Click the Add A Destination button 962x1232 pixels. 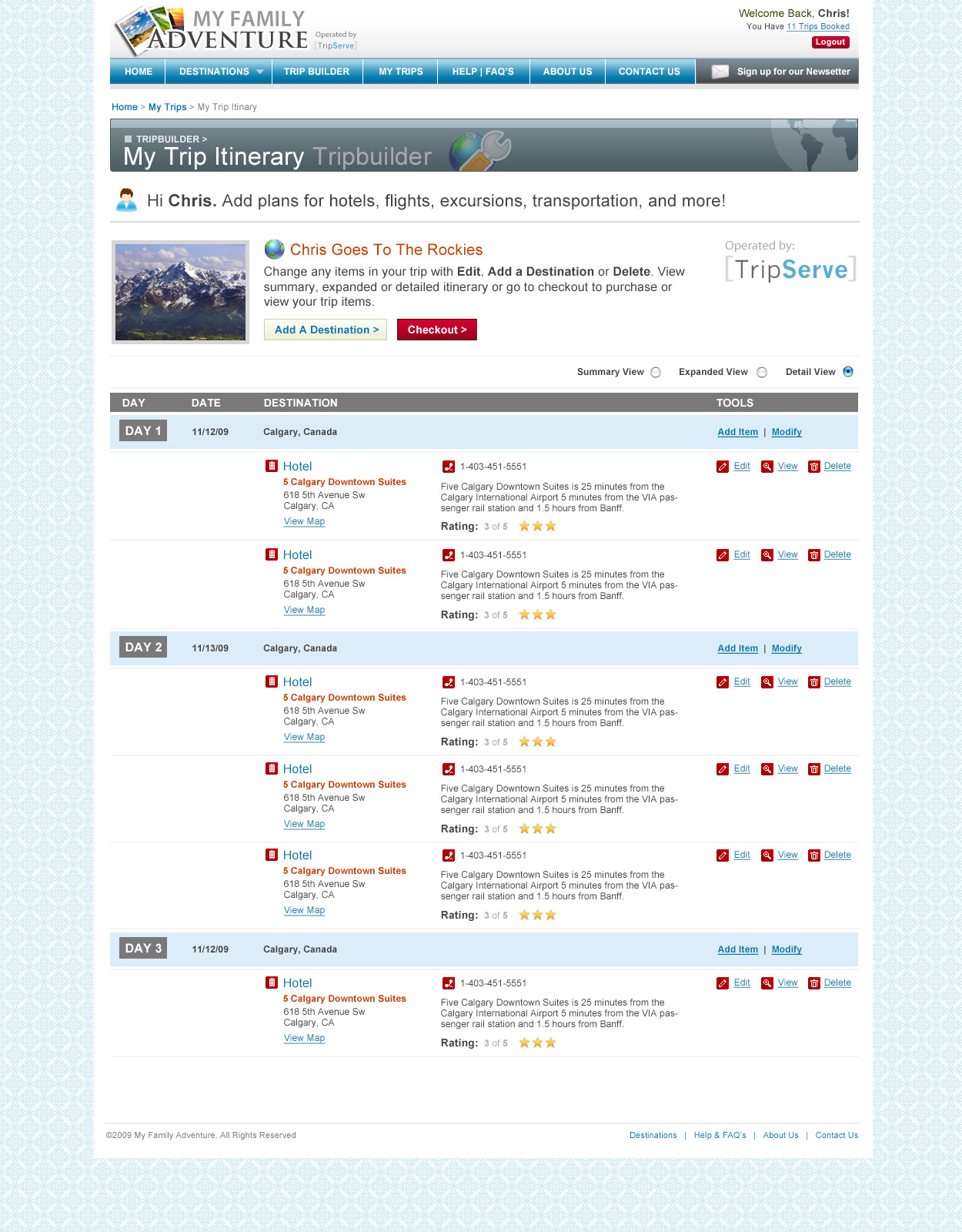pyautogui.click(x=326, y=330)
